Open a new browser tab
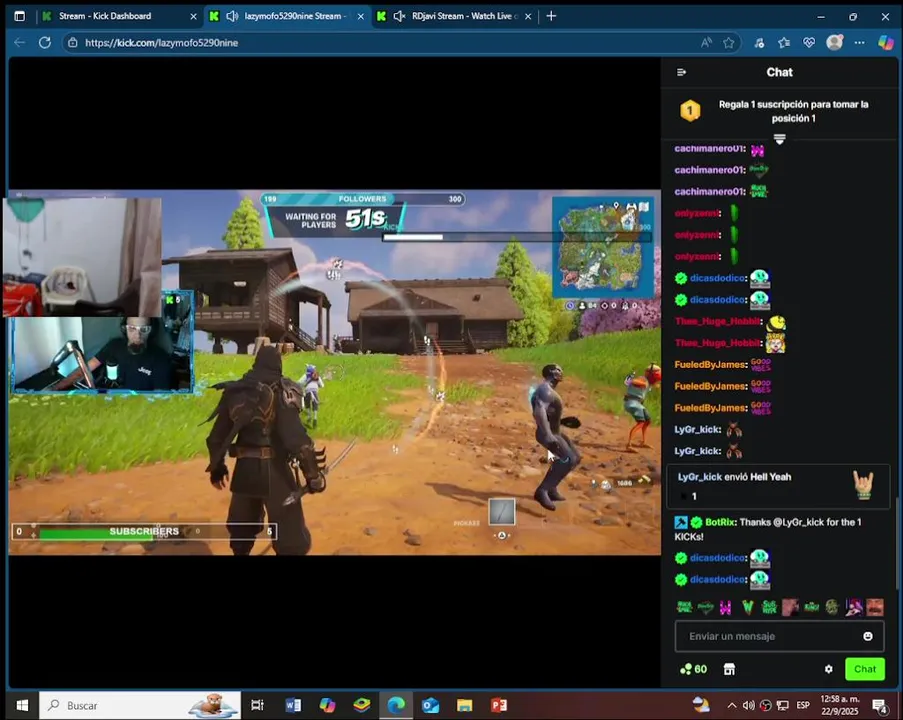Screen dimensions: 903x720 551,16
